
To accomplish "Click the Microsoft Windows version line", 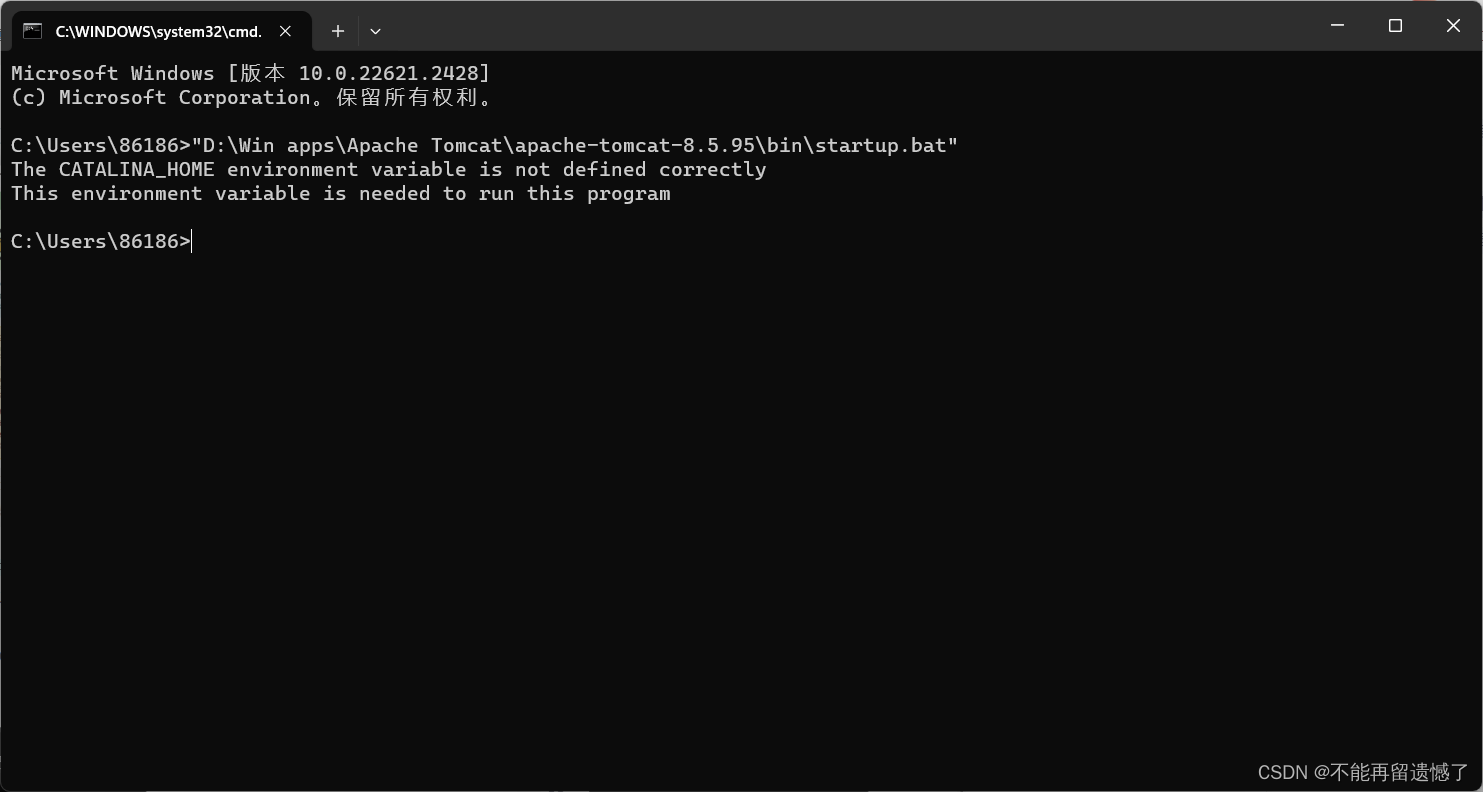I will 251,73.
